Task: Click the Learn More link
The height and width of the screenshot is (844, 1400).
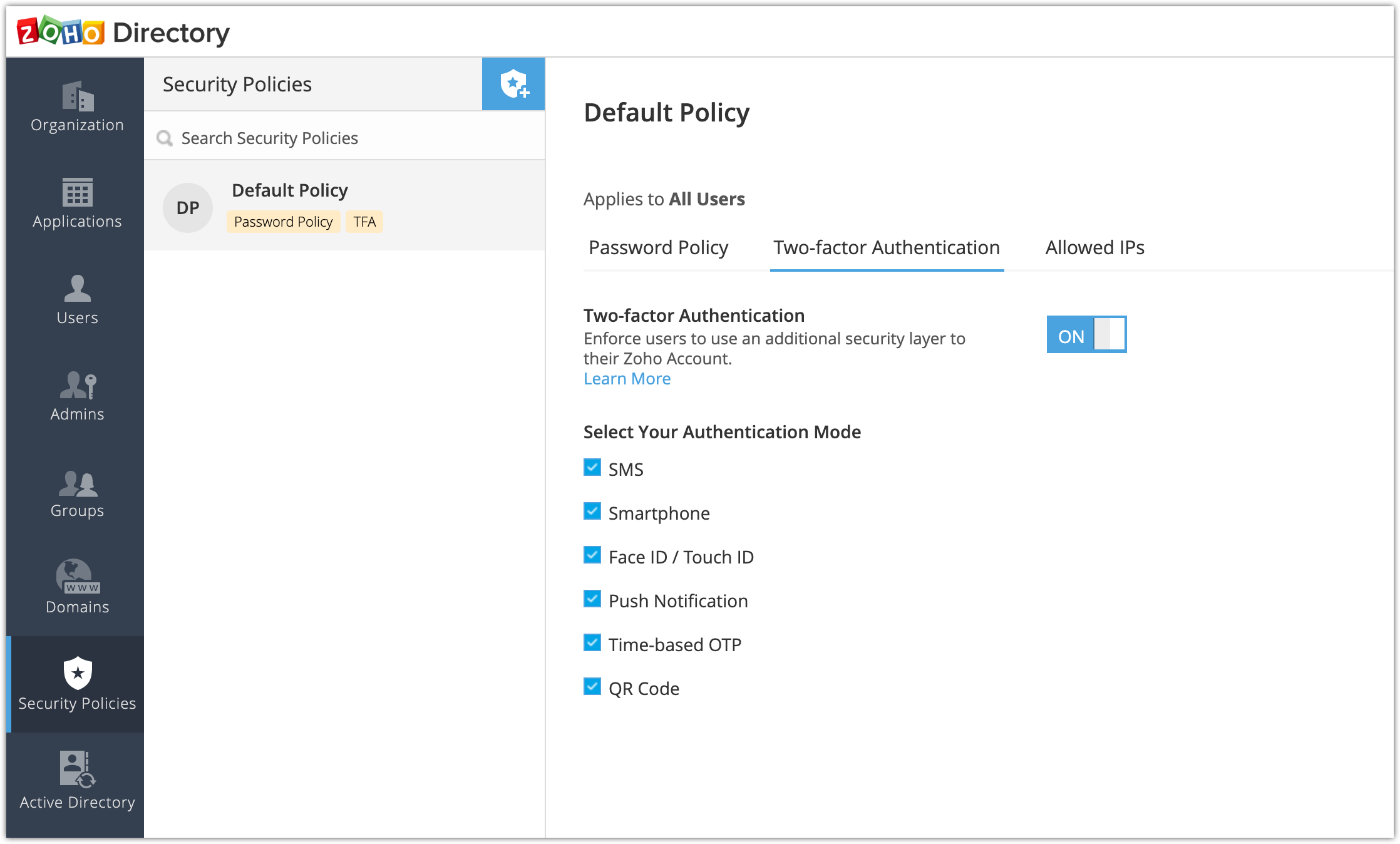Action: 627,379
